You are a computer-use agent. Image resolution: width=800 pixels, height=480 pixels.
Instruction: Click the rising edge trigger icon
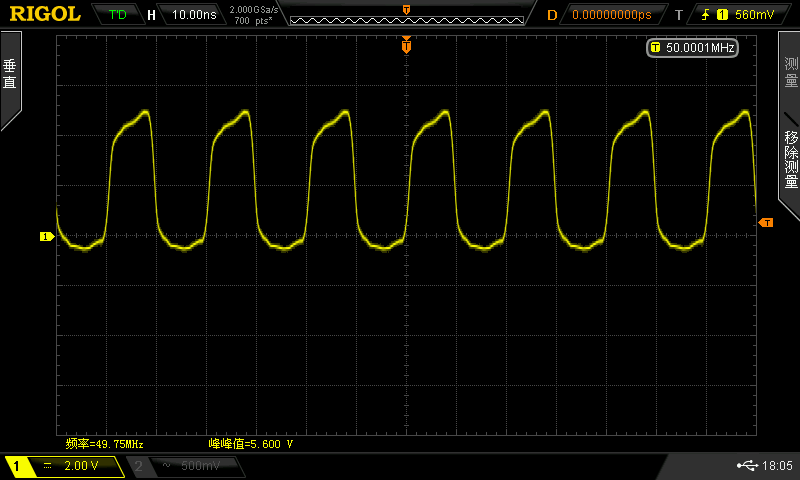click(705, 14)
